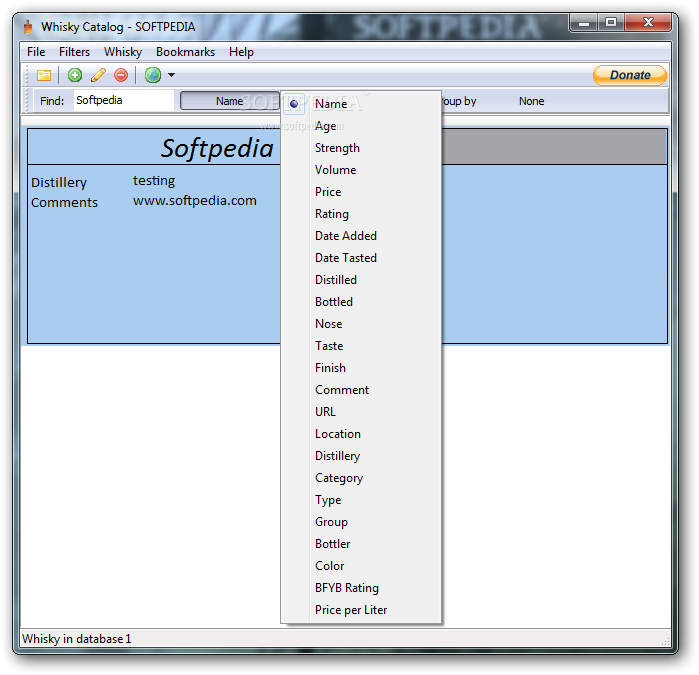Click the Comments label in entry
699x675 pixels.
click(64, 202)
